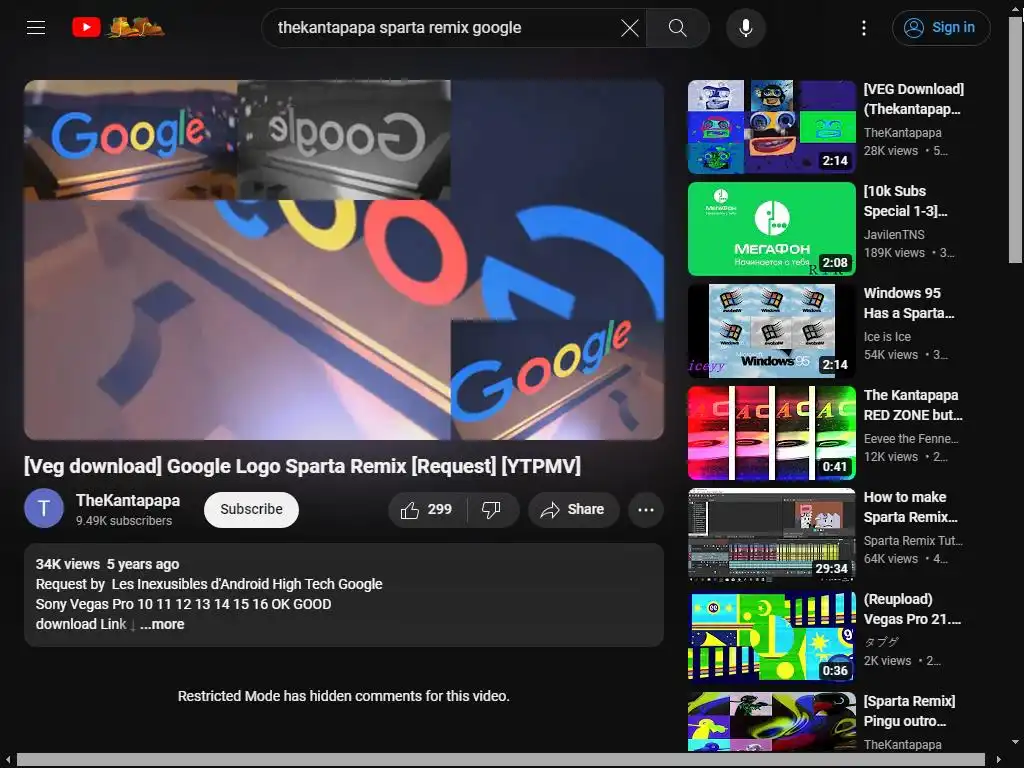The width and height of the screenshot is (1024, 768).
Task: Go to YouTube home via logo
Action: (x=118, y=27)
